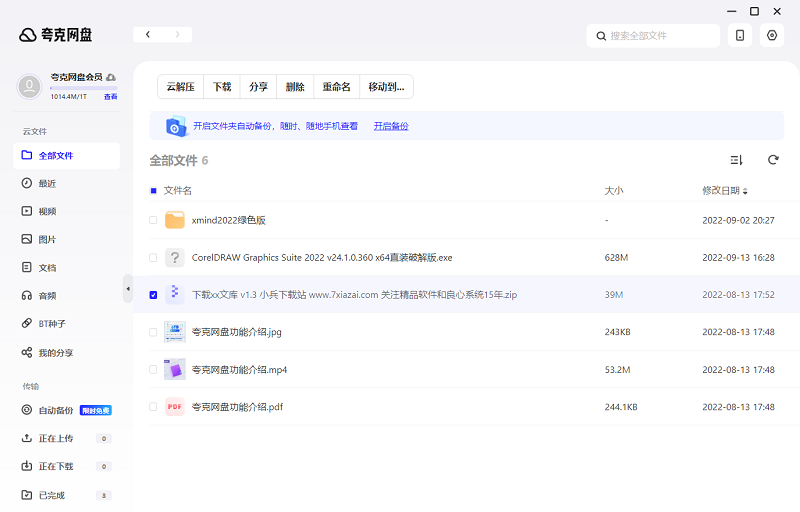Click the xmind2022绿色版 folder icon
This screenshot has width=800, height=512.
click(x=175, y=220)
